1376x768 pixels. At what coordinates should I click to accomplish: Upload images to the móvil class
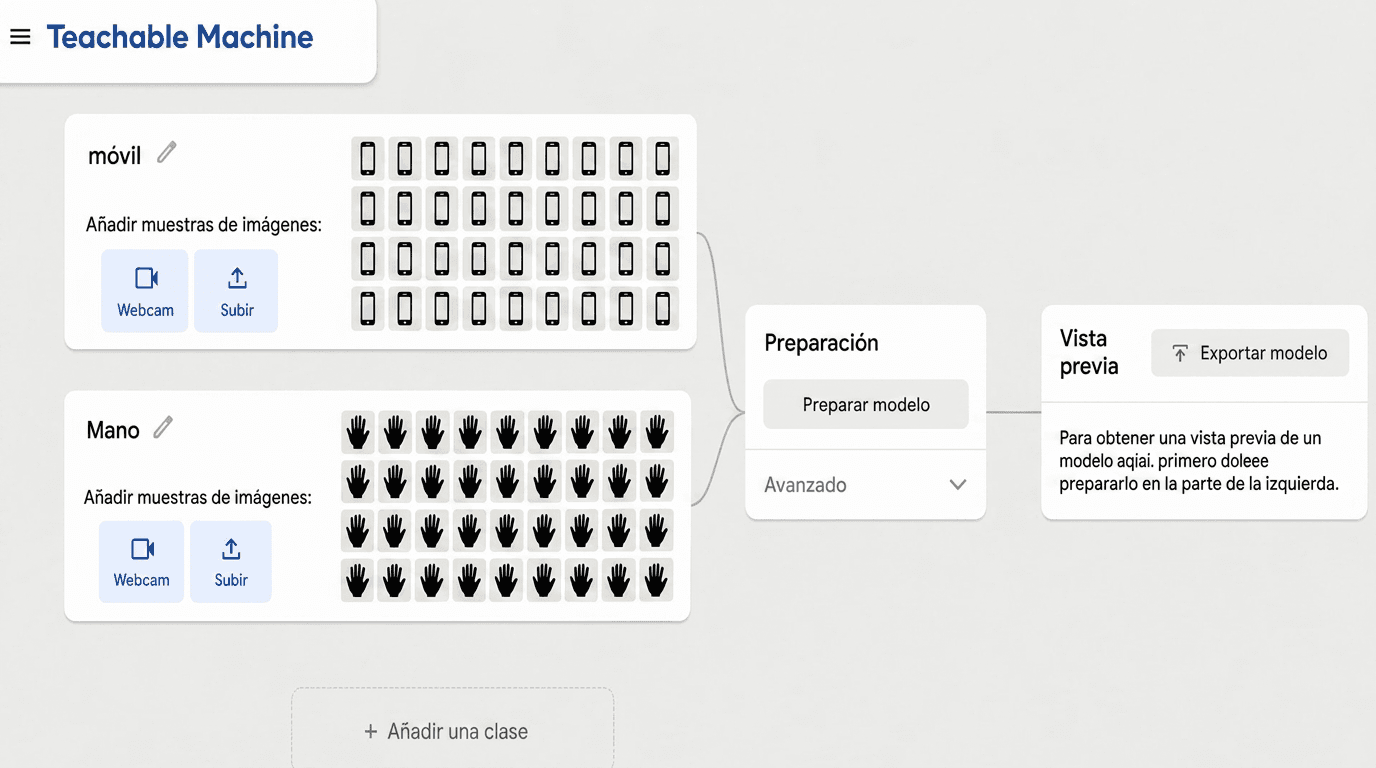236,291
